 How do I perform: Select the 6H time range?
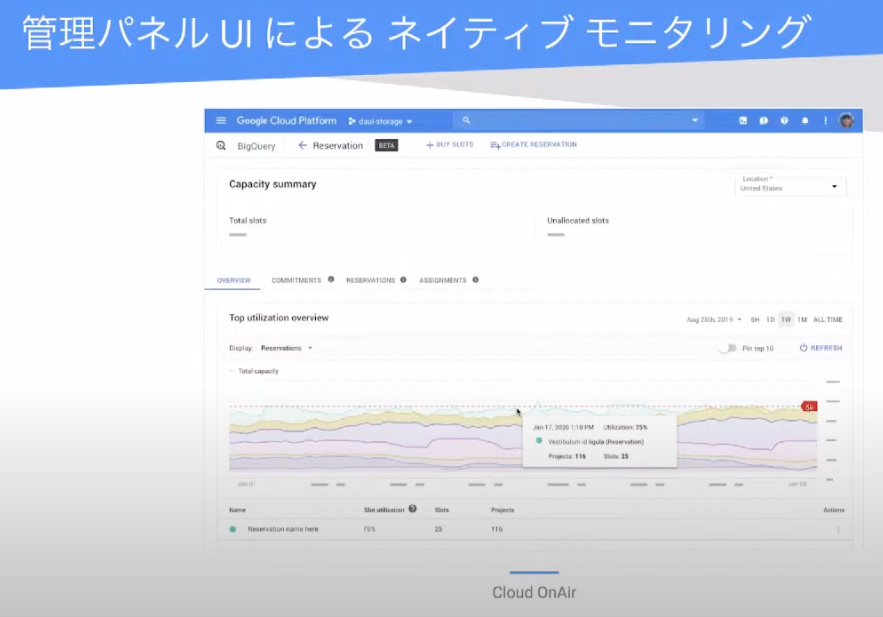tap(755, 320)
